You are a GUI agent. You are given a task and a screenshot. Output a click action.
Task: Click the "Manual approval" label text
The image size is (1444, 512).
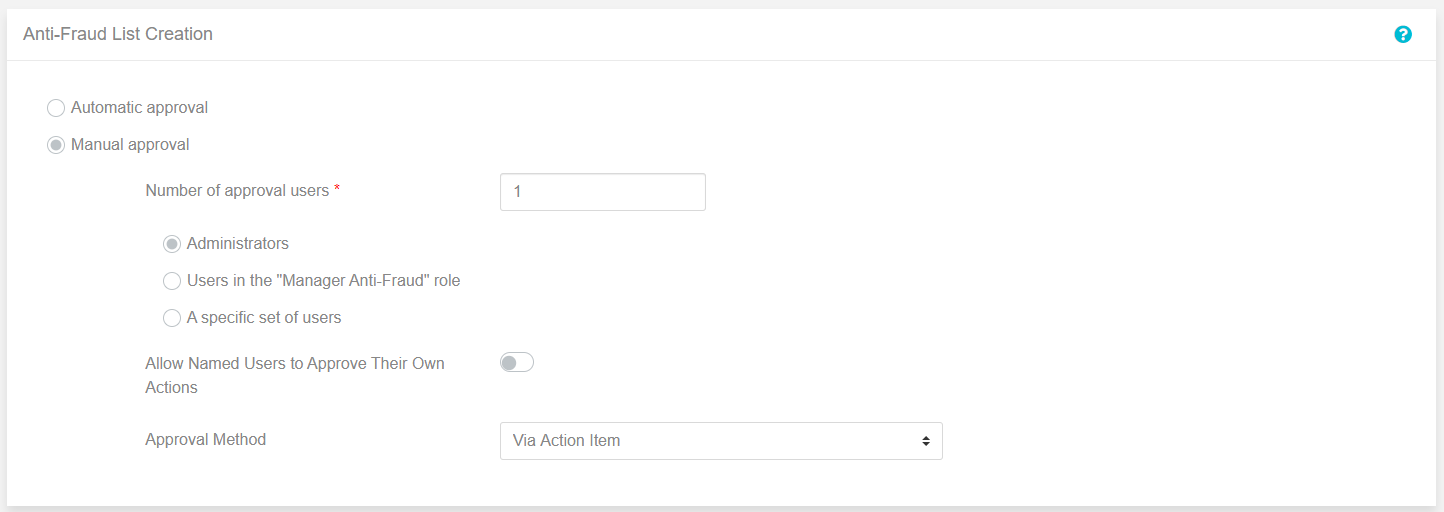tap(130, 144)
